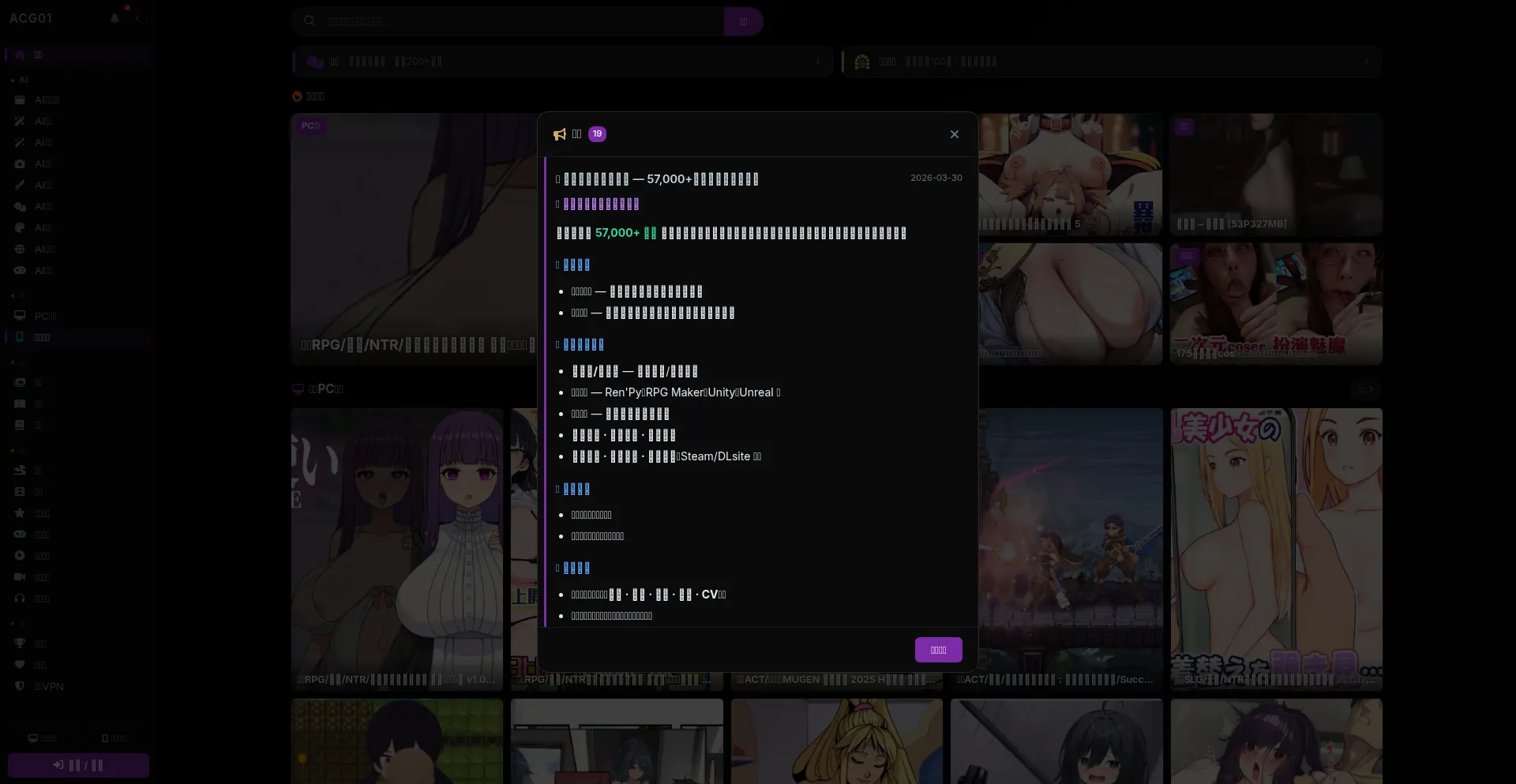Click the purple login button at the sidebar bottom
The height and width of the screenshot is (784, 1516).
point(78,765)
